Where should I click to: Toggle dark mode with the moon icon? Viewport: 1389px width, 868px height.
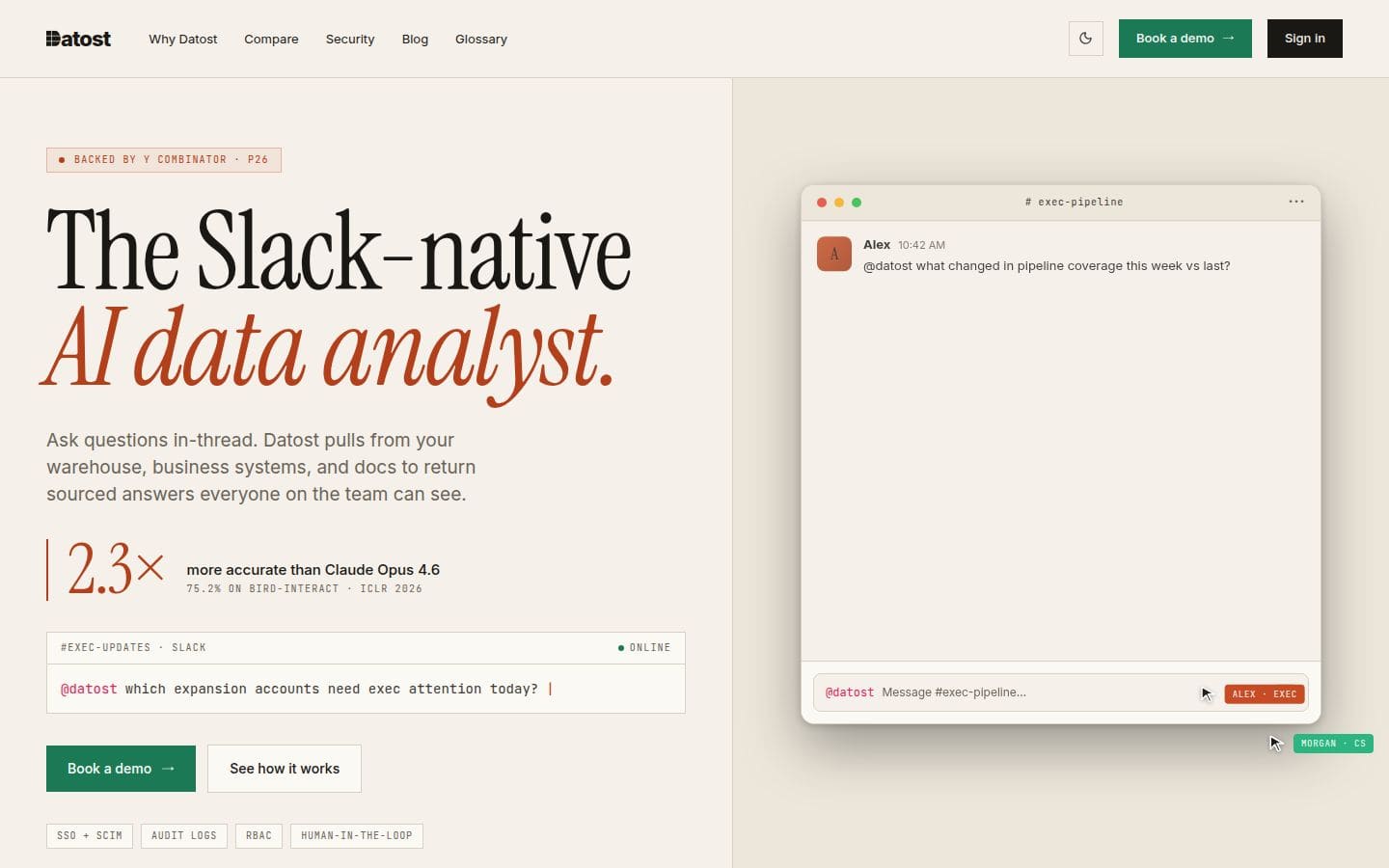point(1086,39)
